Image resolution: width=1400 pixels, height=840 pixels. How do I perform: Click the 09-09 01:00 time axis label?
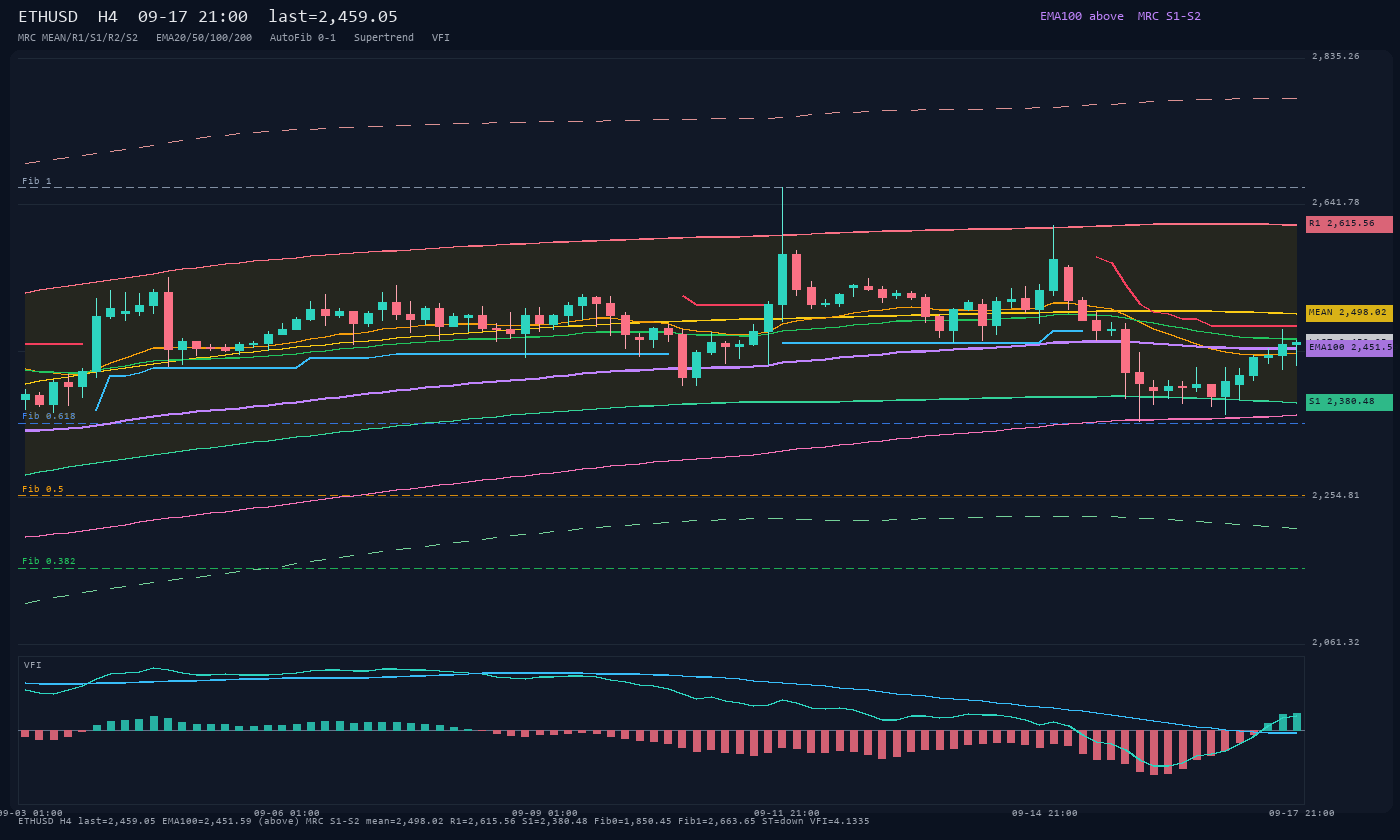click(545, 813)
